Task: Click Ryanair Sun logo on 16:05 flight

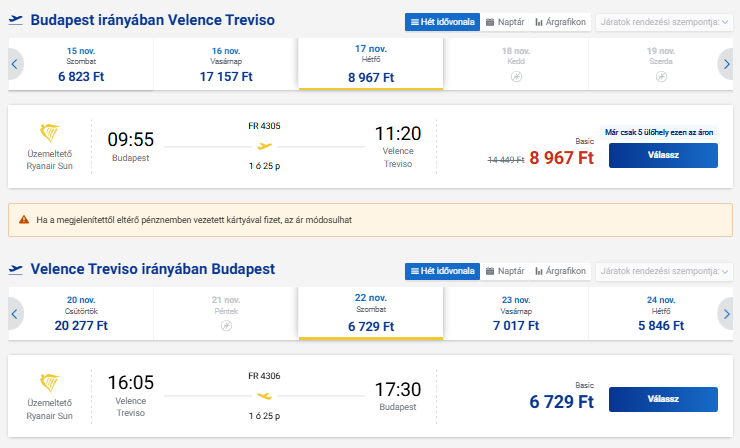Action: [x=49, y=384]
